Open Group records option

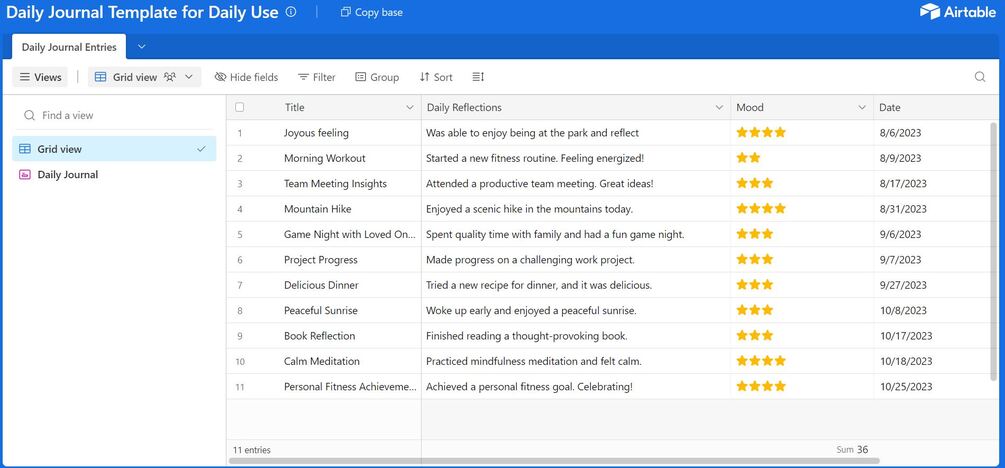tap(377, 77)
